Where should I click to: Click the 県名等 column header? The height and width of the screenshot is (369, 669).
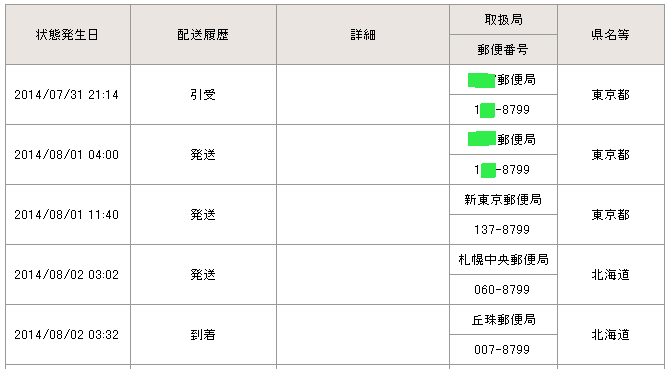611,35
